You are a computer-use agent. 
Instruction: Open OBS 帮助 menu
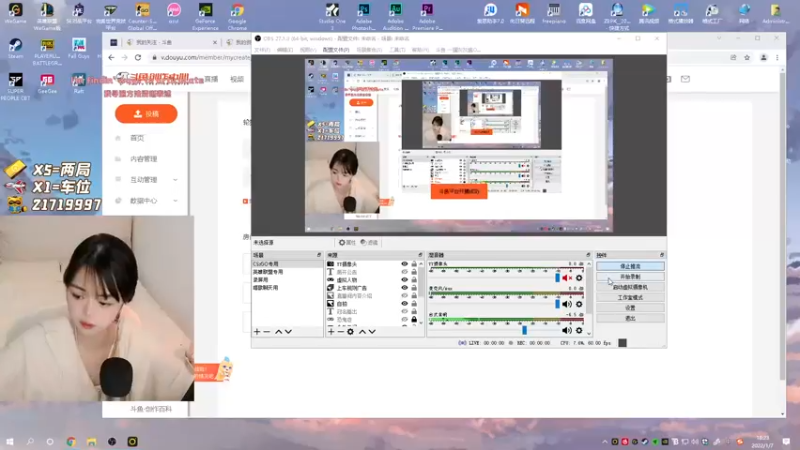420,50
